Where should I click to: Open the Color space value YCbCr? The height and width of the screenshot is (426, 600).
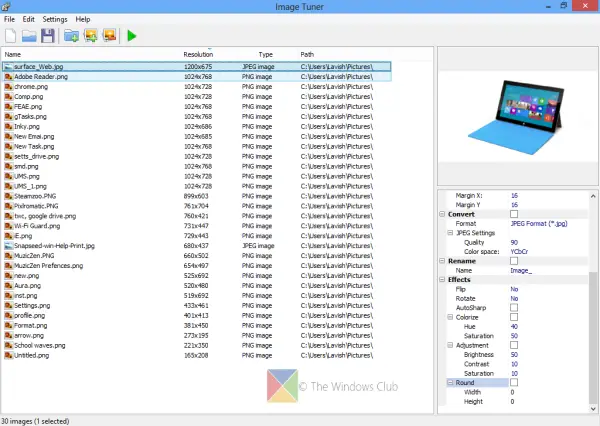pos(519,251)
